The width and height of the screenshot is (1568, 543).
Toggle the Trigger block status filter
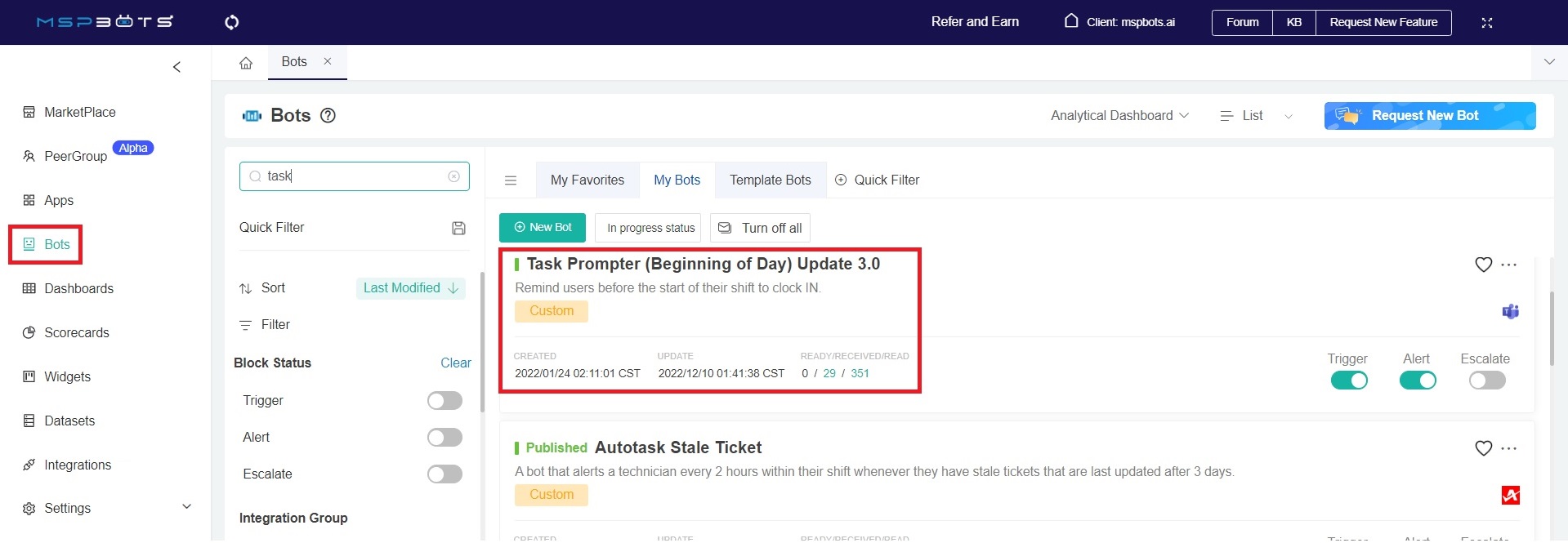pyautogui.click(x=444, y=400)
